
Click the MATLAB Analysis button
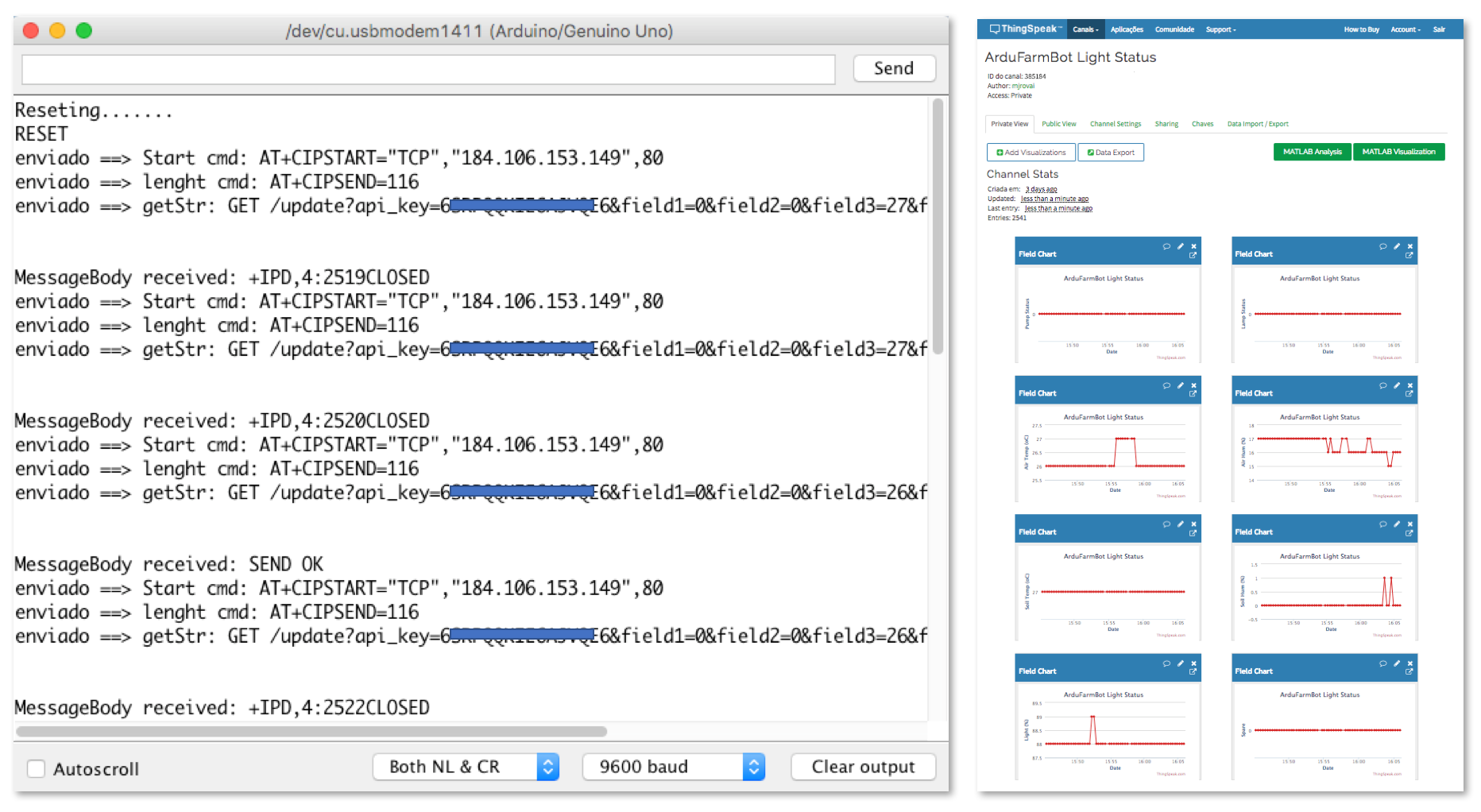coord(1313,152)
